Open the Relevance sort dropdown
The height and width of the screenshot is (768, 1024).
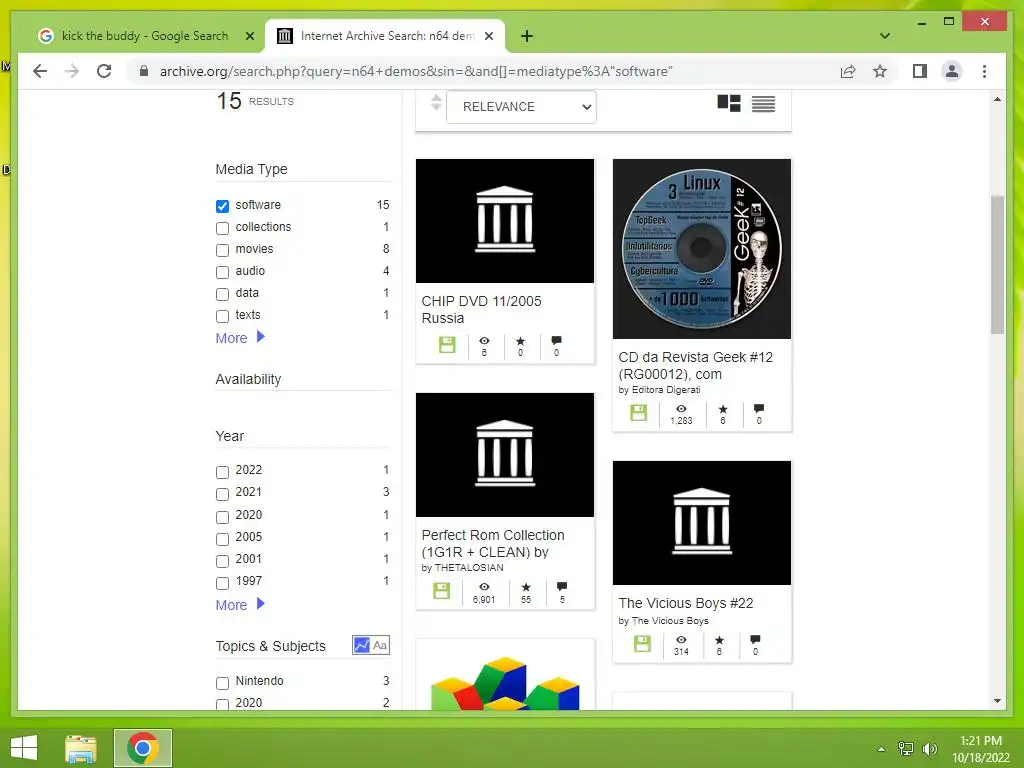(520, 106)
